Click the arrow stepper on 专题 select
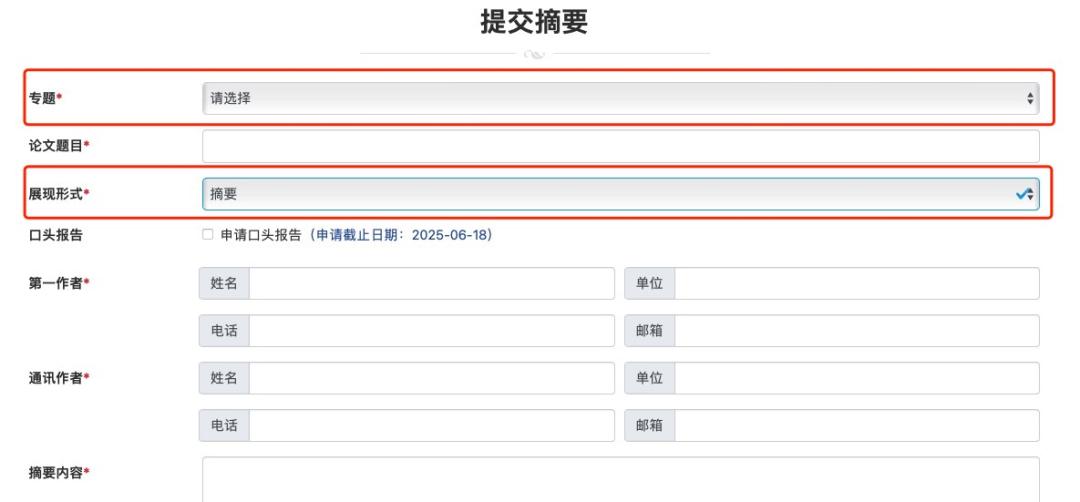The image size is (1080, 502). [x=1030, y=98]
